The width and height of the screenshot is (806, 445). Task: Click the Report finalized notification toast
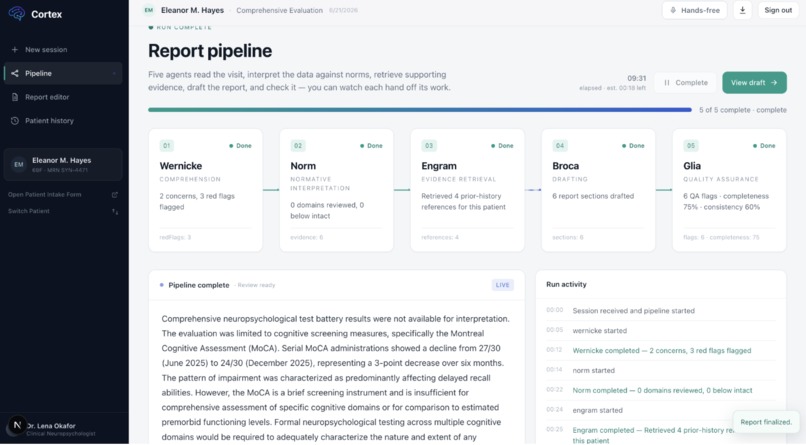click(766, 422)
